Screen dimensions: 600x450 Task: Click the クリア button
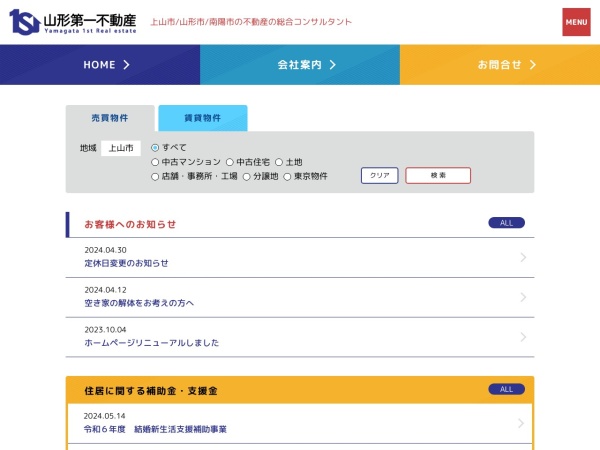(380, 175)
